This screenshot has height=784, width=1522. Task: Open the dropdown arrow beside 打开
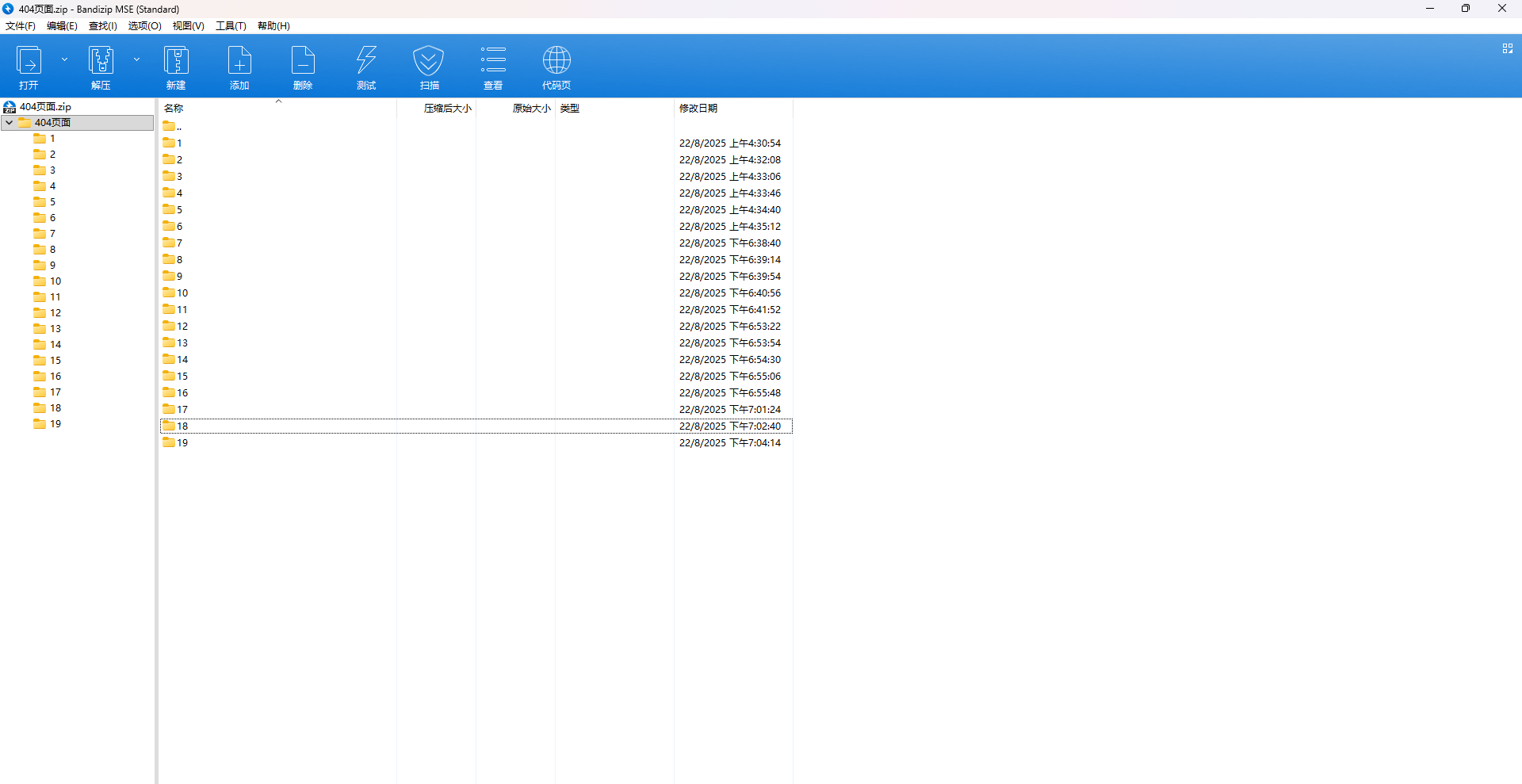pos(65,59)
